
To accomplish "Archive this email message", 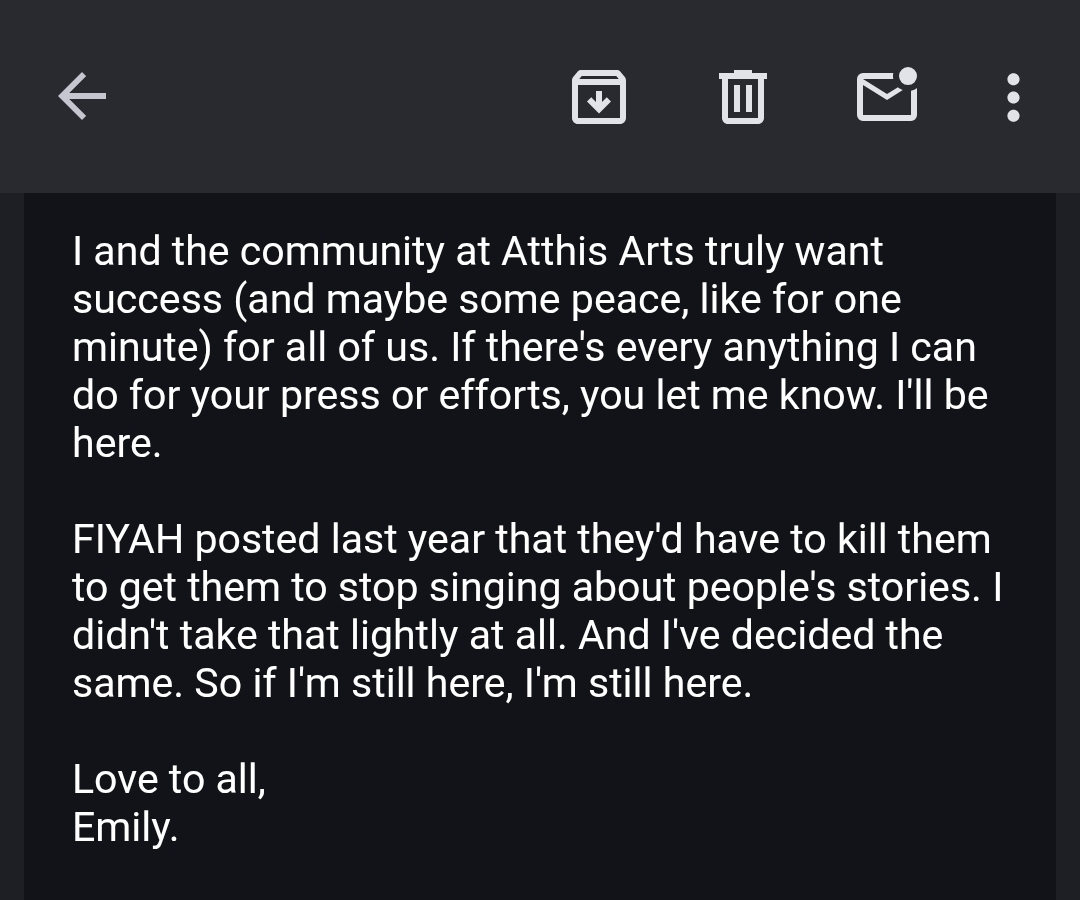I will click(598, 97).
